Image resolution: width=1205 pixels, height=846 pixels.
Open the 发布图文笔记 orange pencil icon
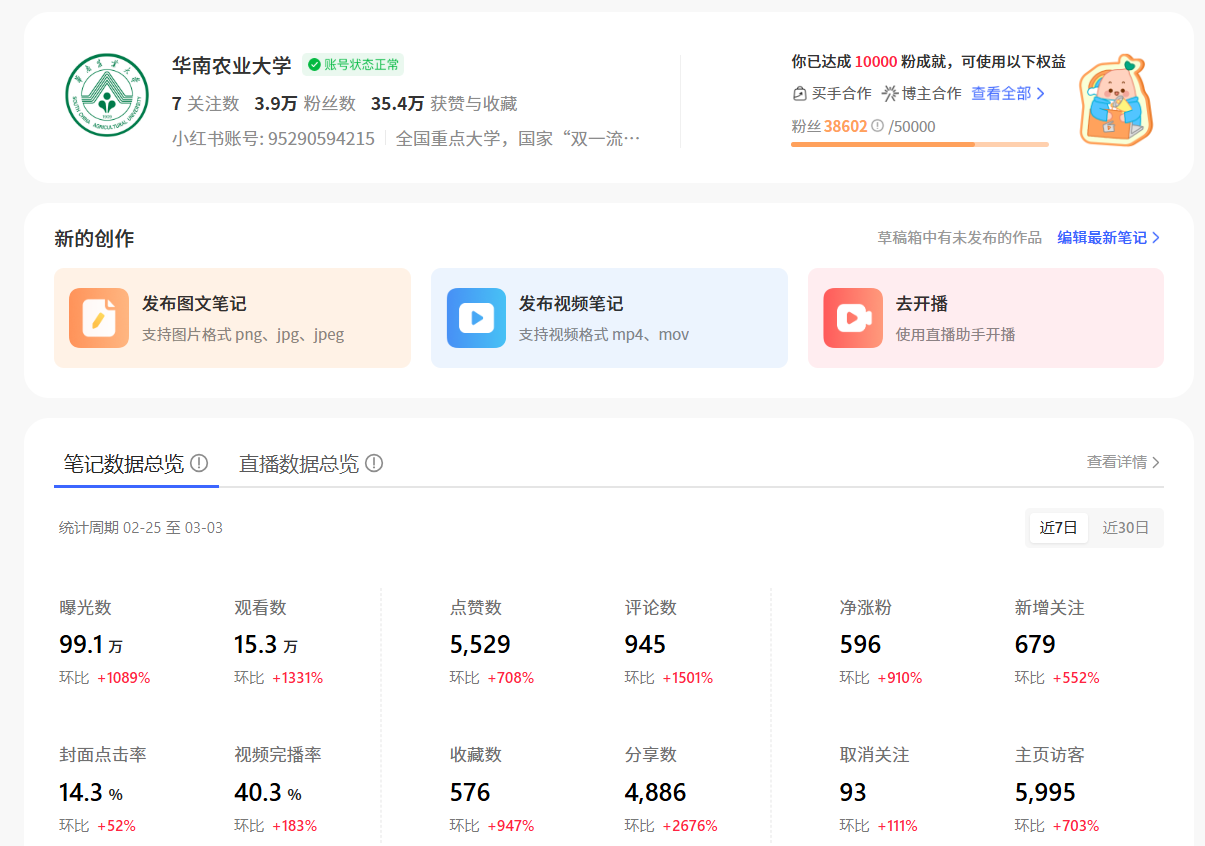(x=99, y=318)
